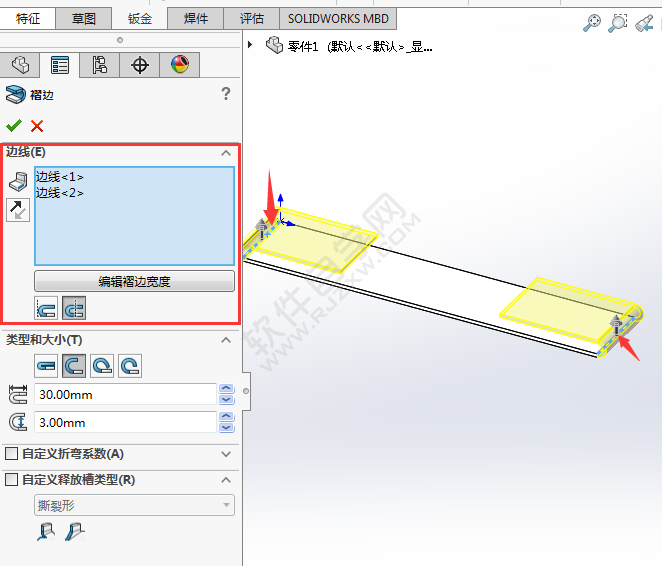Collapse the 自定义释放槽类型(R) section chevron
The height and width of the screenshot is (566, 662).
pos(226,480)
